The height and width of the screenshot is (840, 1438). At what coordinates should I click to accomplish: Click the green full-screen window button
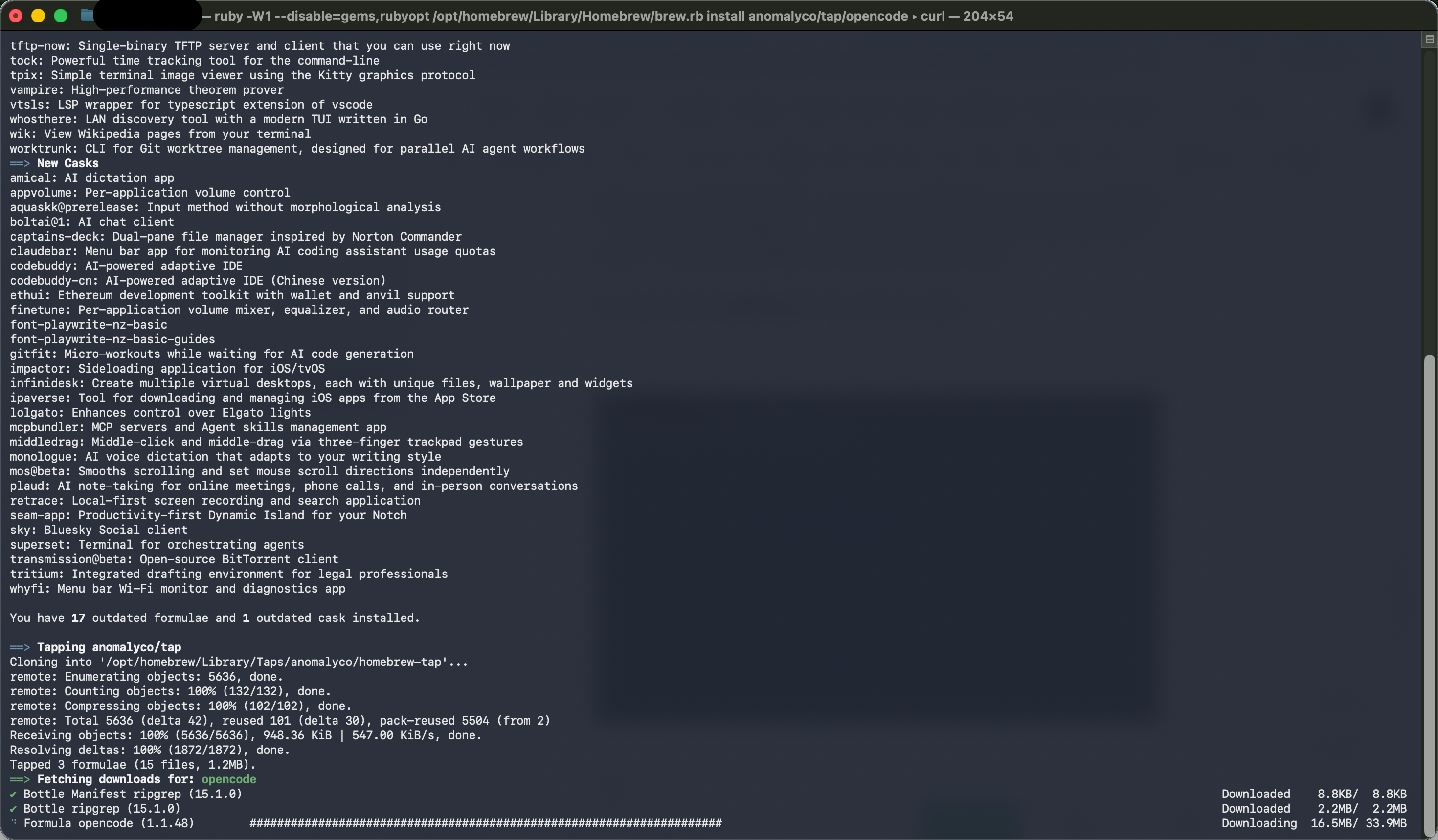tap(61, 15)
